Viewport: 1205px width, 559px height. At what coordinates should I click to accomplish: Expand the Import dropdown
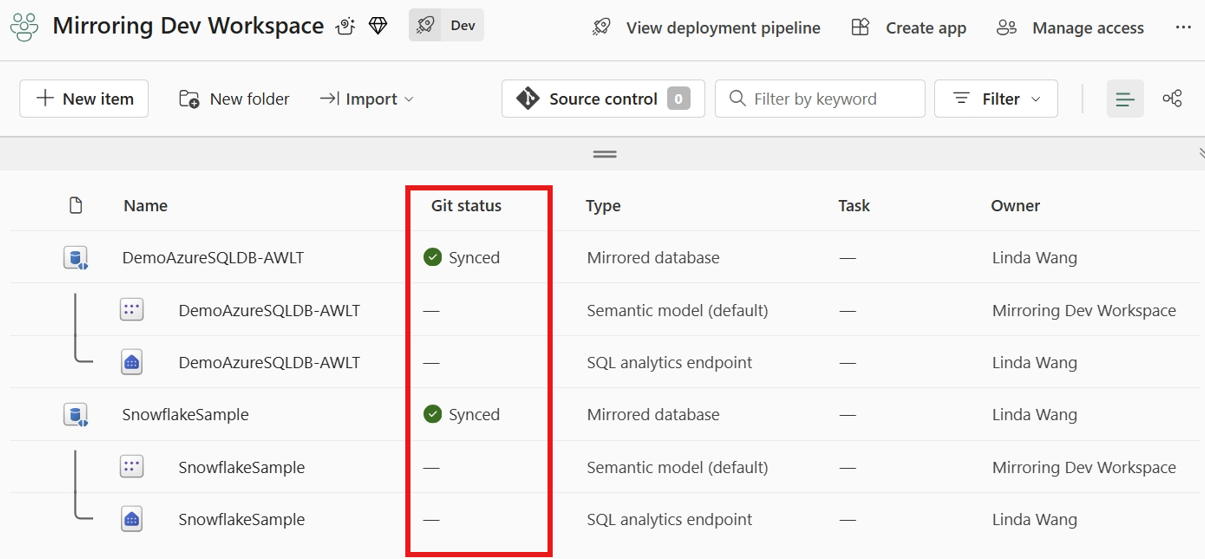pos(366,99)
